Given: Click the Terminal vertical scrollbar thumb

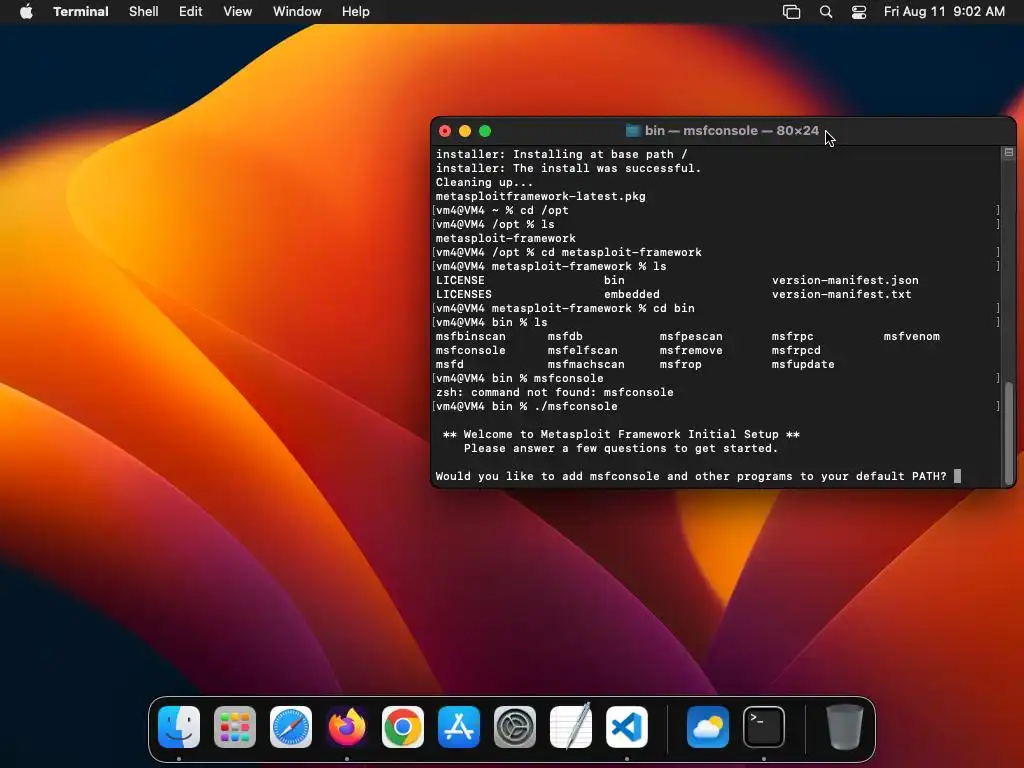Looking at the screenshot, I should [x=1009, y=432].
